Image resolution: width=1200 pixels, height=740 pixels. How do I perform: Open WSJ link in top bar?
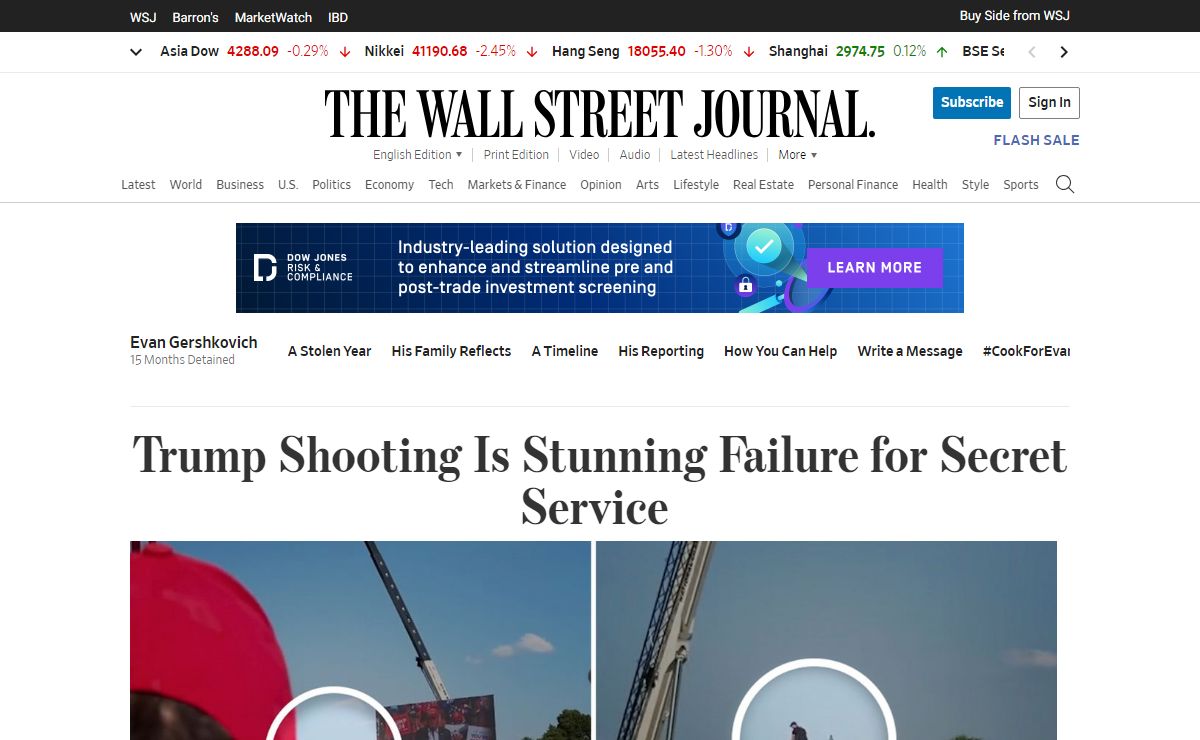pos(143,17)
